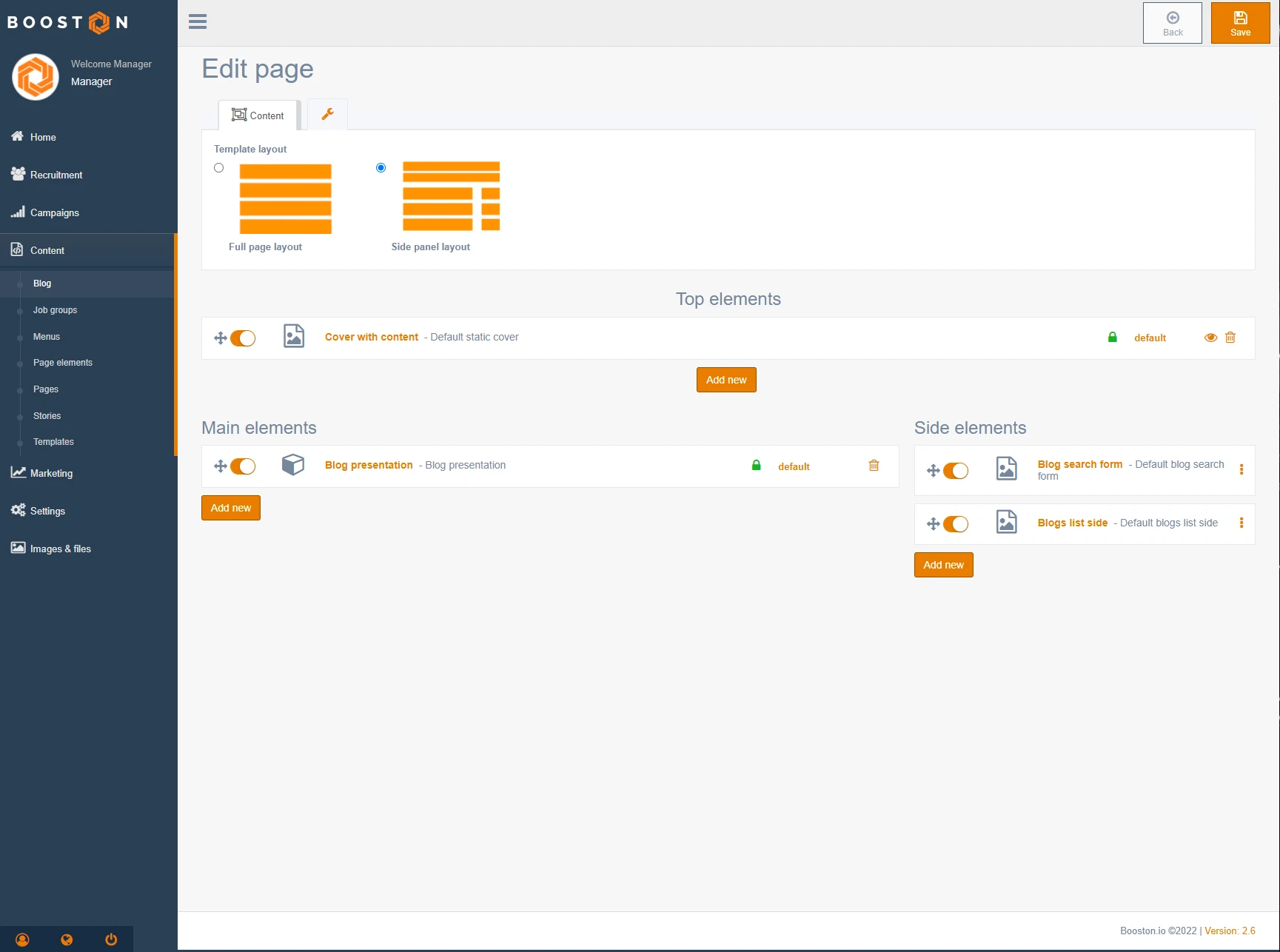
Task: Click the user profile icon at bottom
Action: click(x=22, y=939)
